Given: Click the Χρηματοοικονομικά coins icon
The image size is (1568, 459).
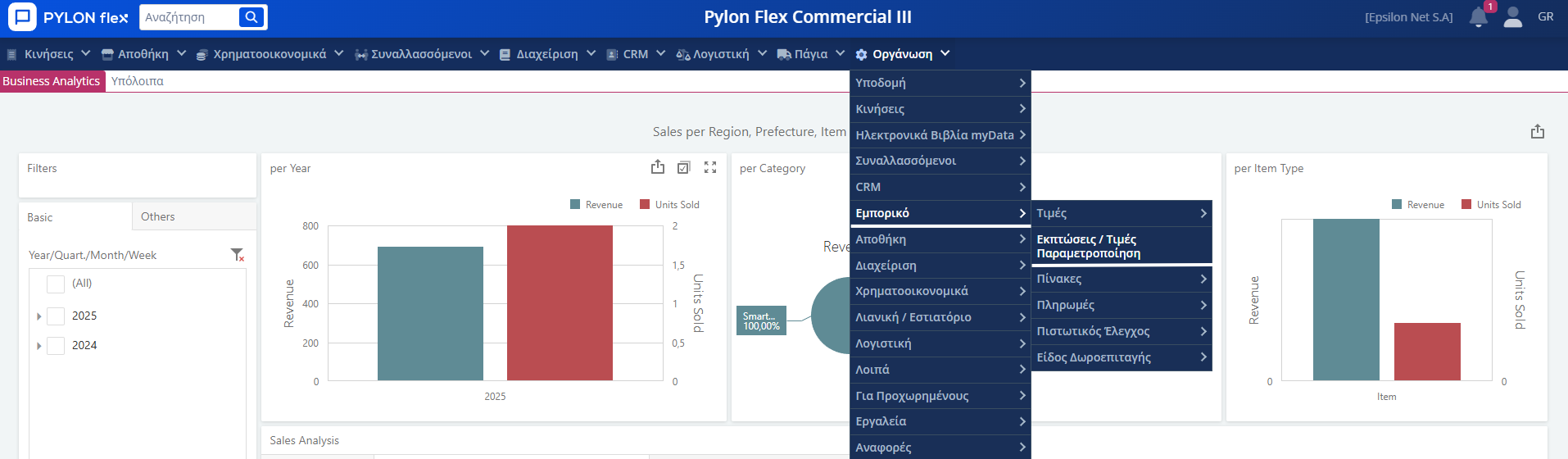Looking at the screenshot, I should pos(202,55).
